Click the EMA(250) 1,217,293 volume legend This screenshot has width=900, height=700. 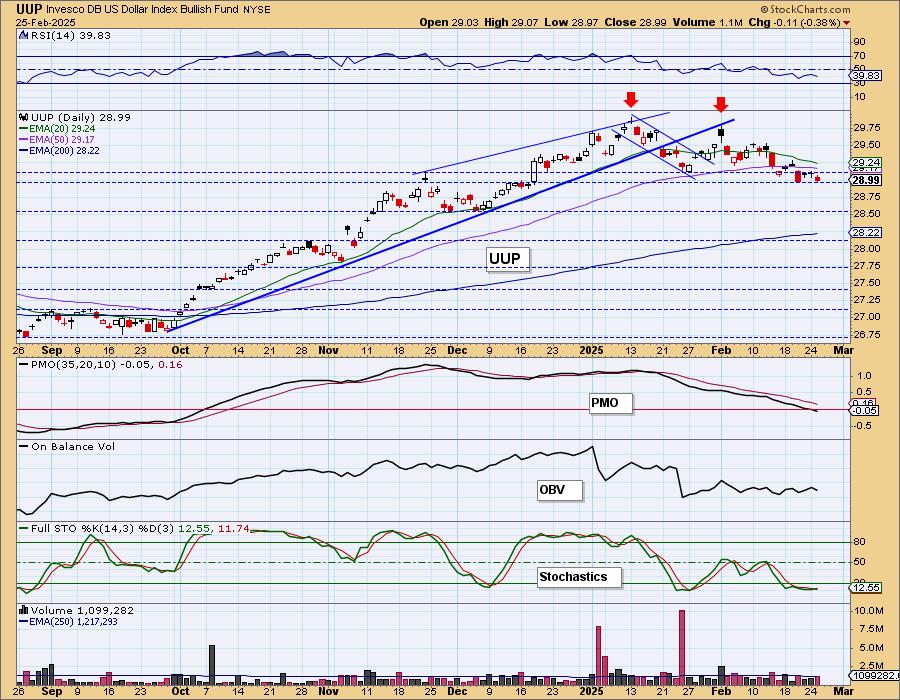point(74,621)
